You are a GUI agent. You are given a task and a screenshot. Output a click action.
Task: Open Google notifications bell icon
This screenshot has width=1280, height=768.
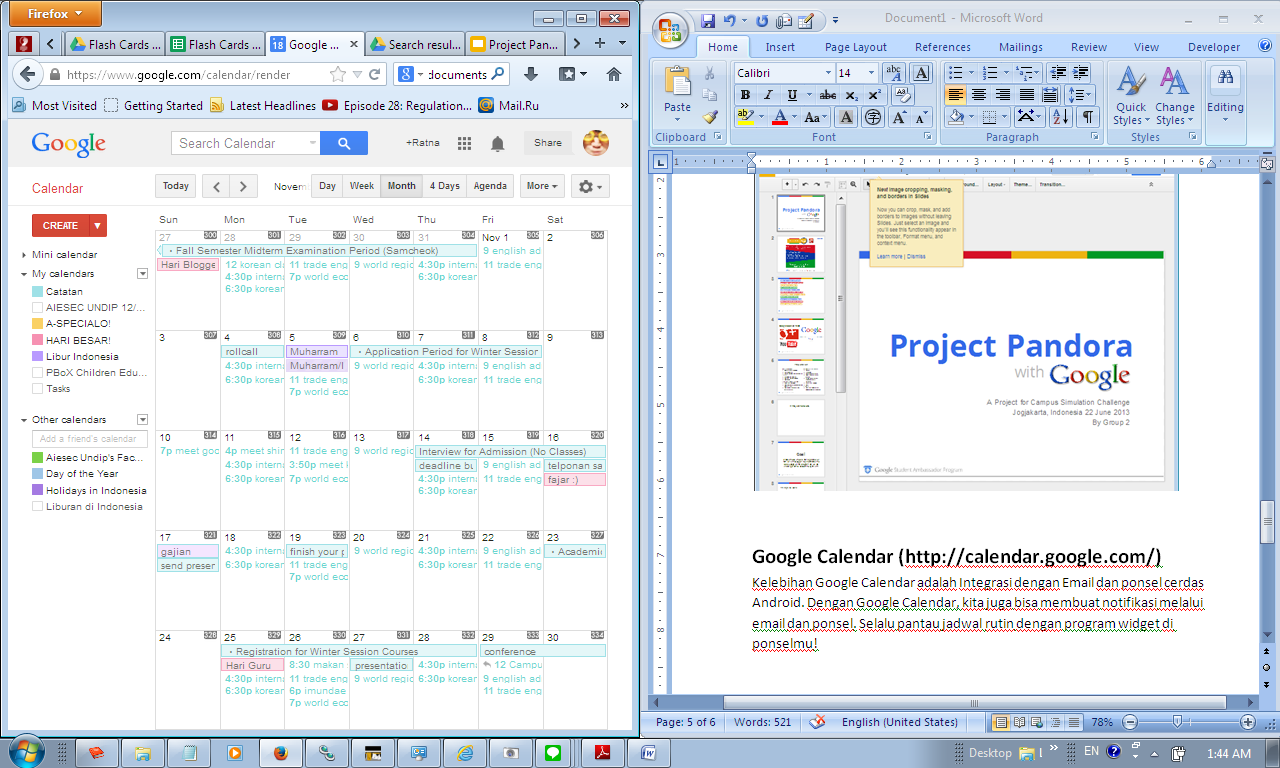(497, 143)
